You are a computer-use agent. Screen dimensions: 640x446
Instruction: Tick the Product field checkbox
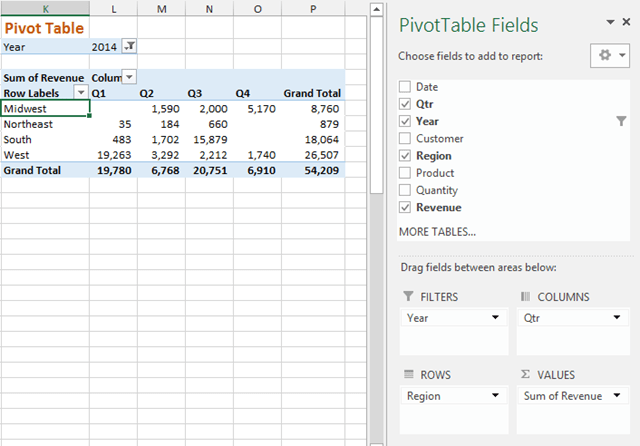[x=404, y=173]
